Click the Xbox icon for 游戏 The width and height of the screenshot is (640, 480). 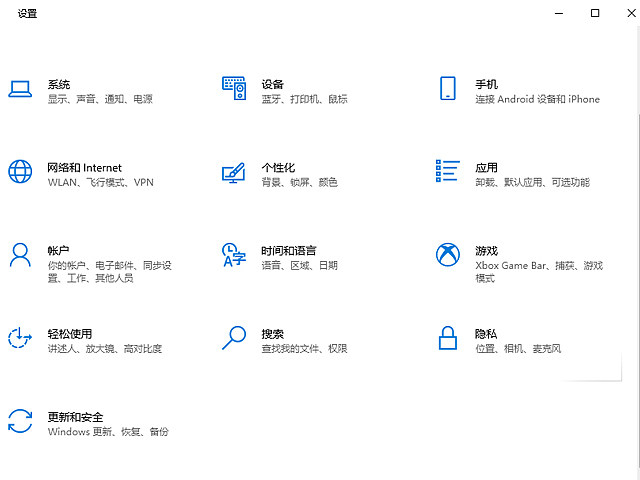click(x=448, y=255)
